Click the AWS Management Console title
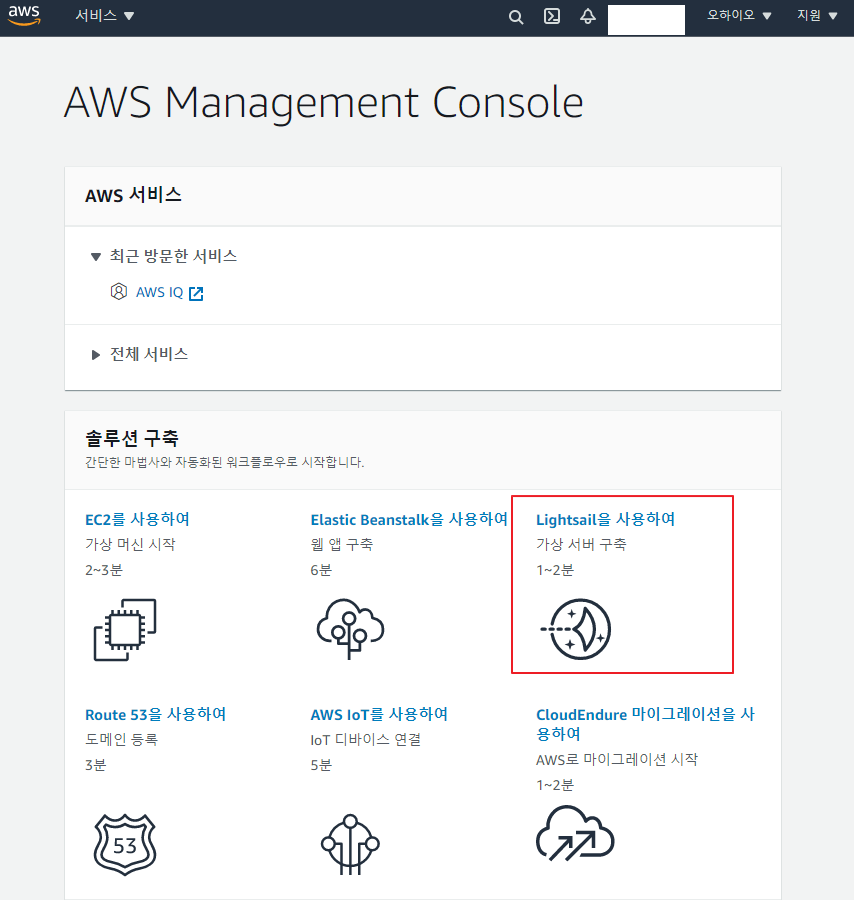Image resolution: width=854 pixels, height=900 pixels. tap(324, 103)
